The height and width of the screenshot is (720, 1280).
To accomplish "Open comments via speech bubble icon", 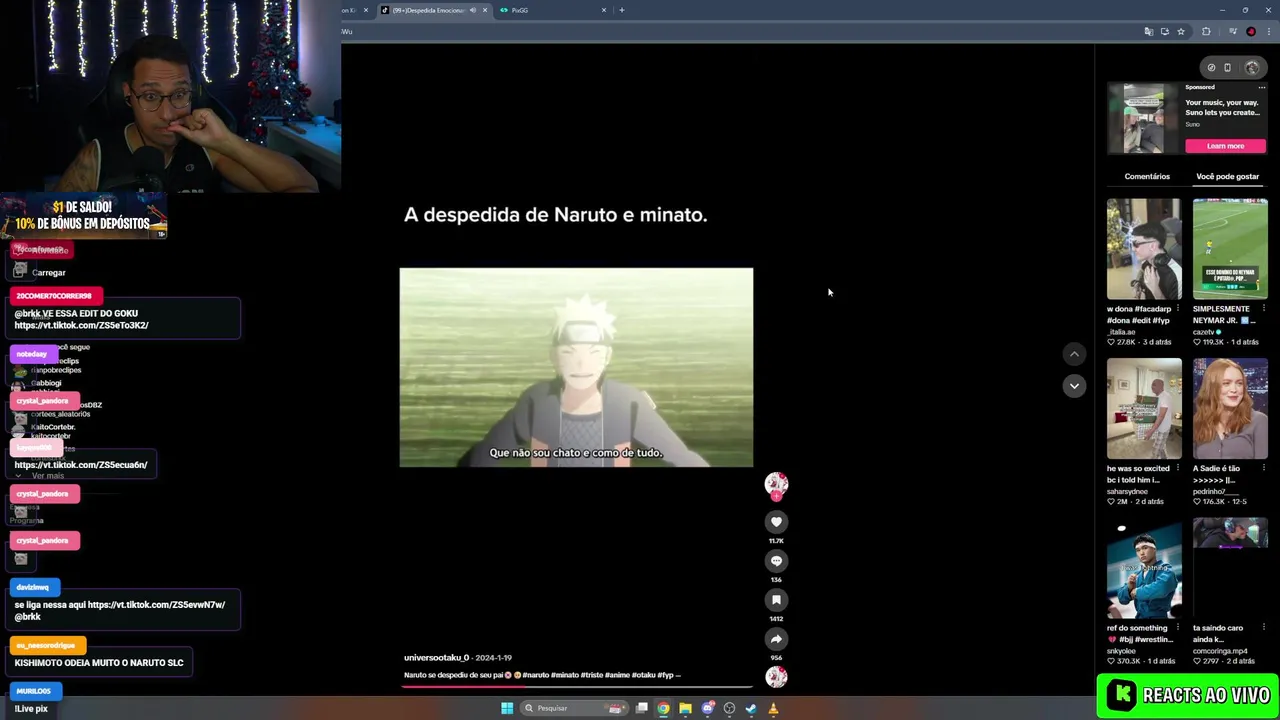I will click(776, 561).
